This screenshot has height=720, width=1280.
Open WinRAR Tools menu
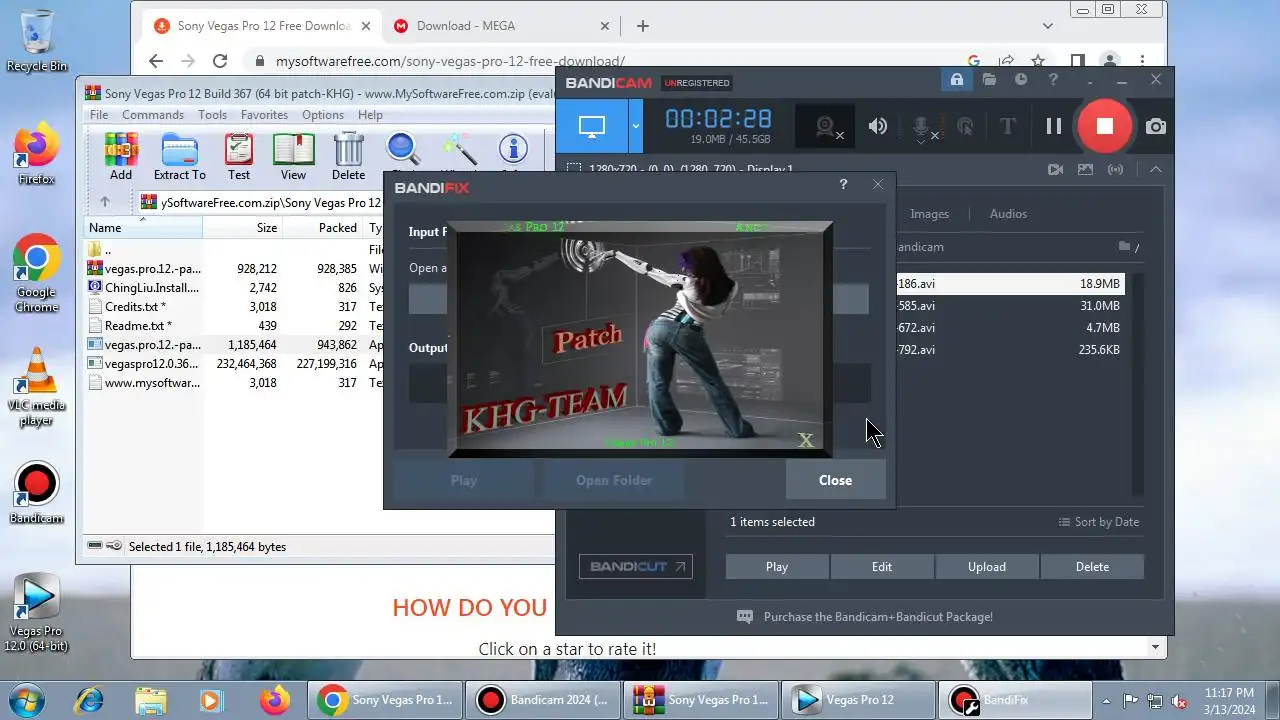tap(212, 115)
